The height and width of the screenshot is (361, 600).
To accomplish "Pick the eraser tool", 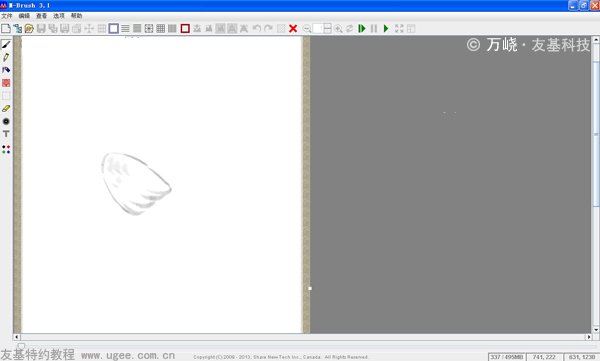I will (x=6, y=109).
